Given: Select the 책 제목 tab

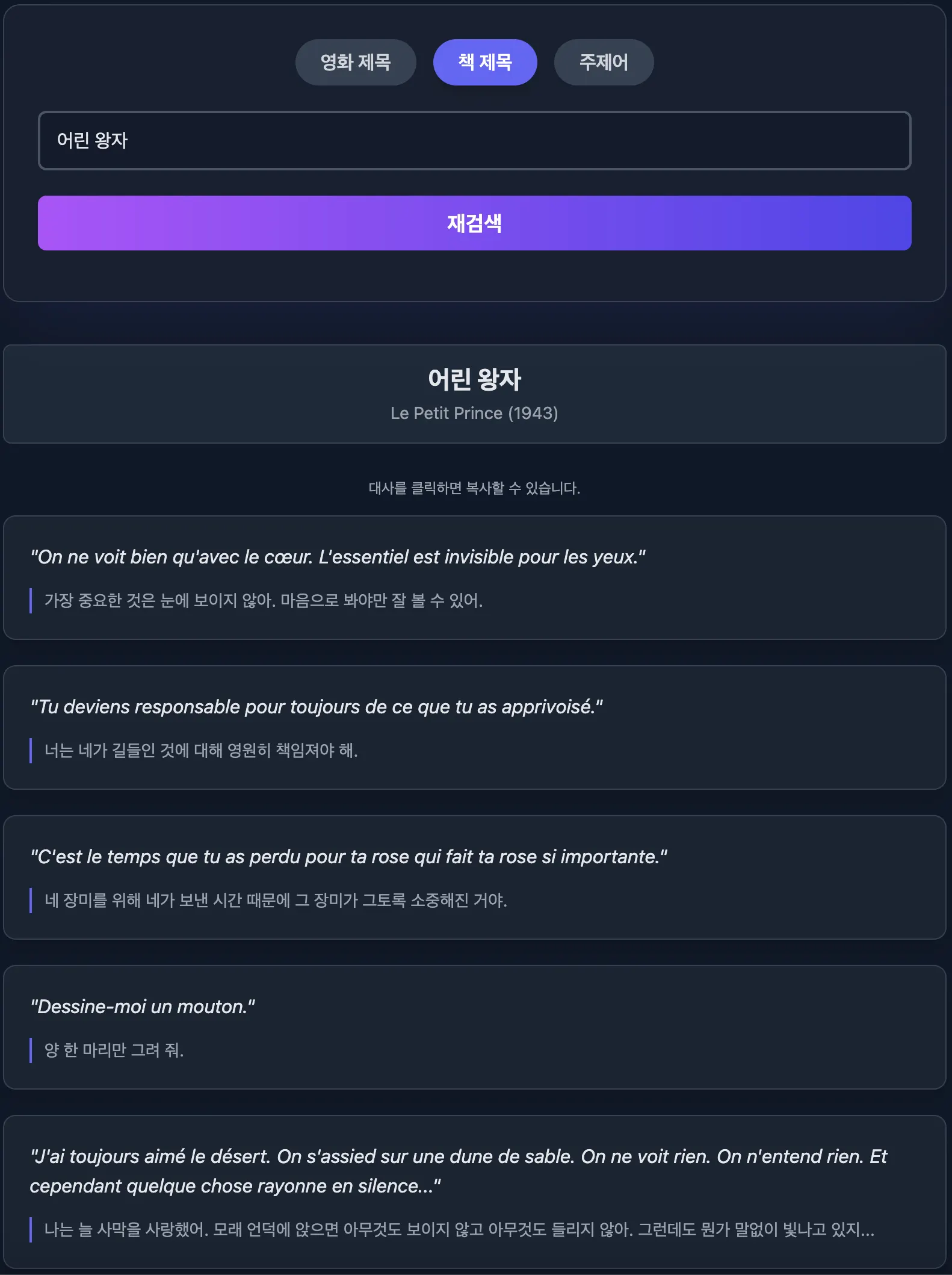Looking at the screenshot, I should pos(484,62).
